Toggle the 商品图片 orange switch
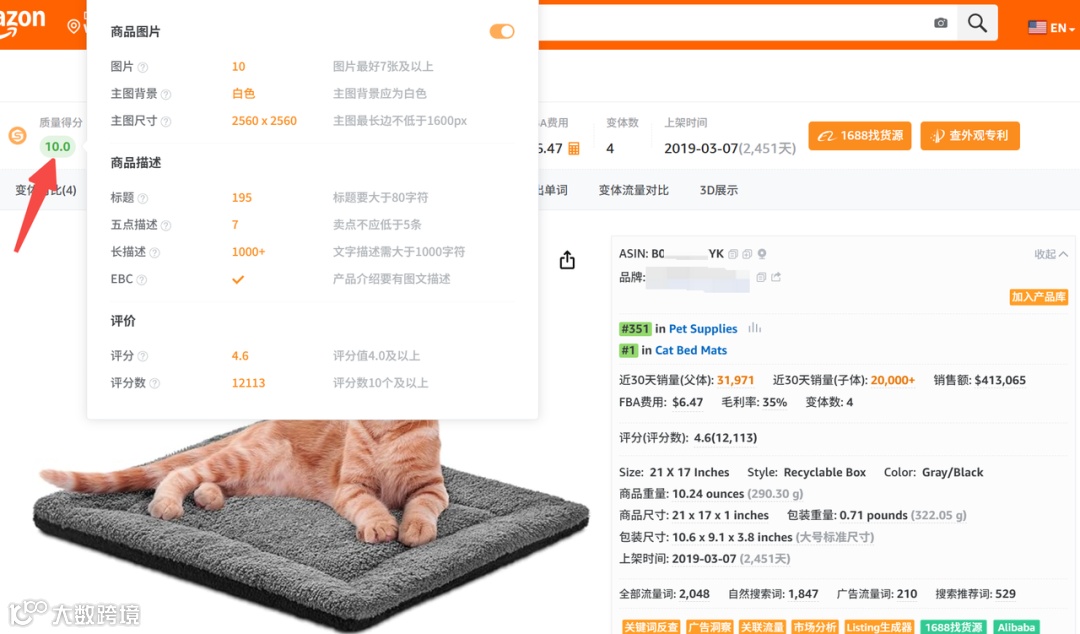 pyautogui.click(x=502, y=31)
